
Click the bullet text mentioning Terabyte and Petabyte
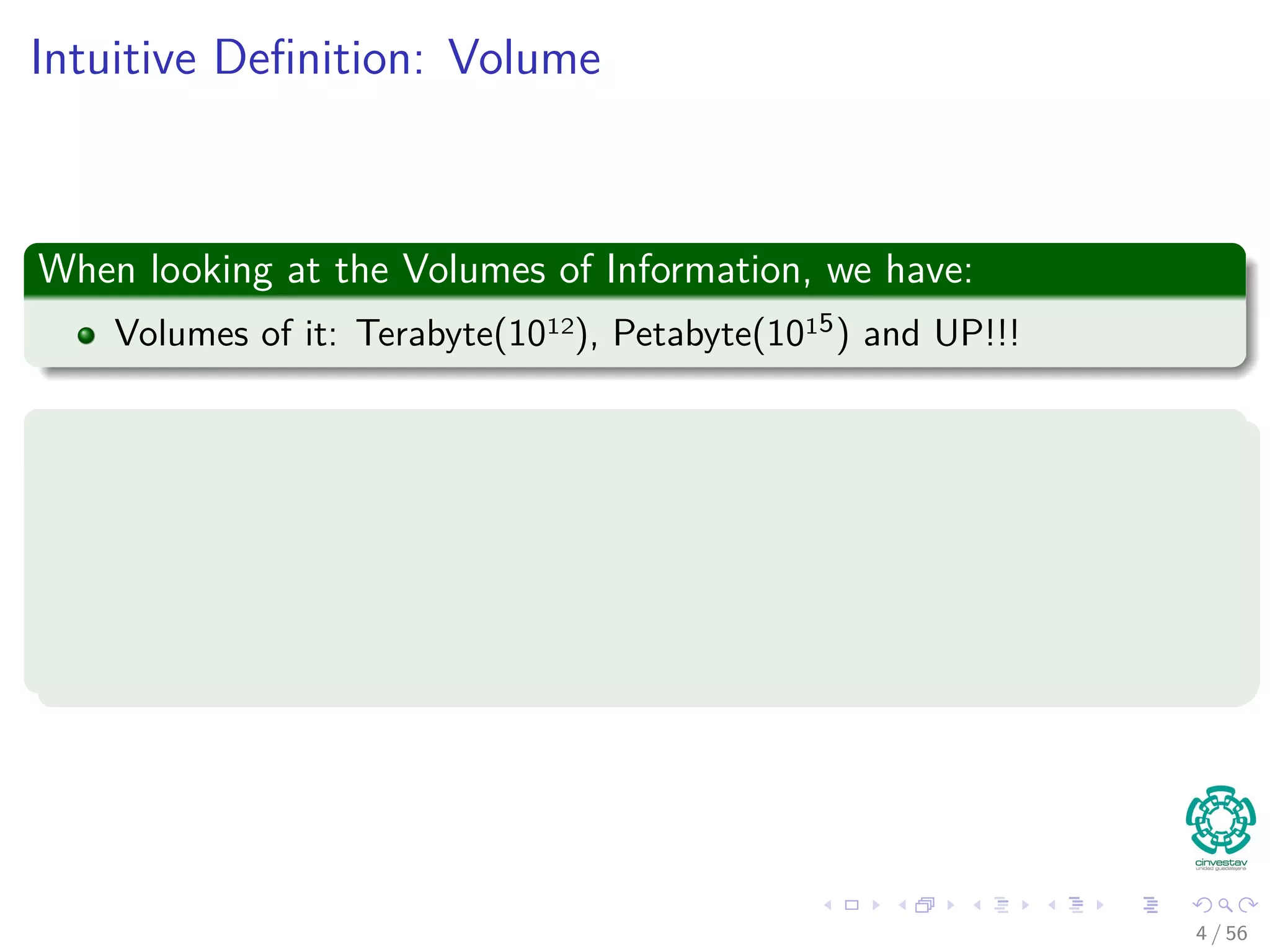click(566, 333)
